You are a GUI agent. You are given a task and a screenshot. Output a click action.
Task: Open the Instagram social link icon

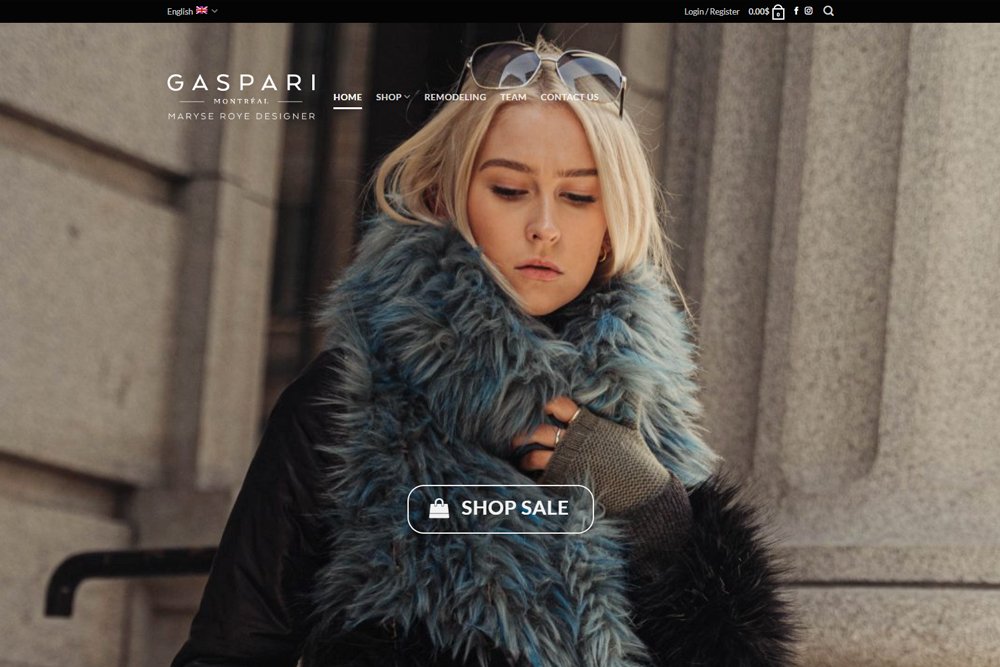809,11
